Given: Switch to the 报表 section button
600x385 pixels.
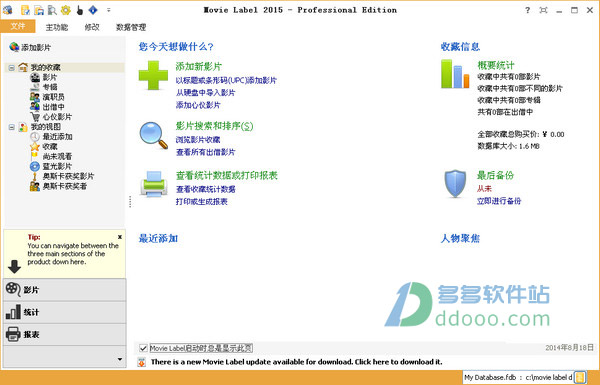Looking at the screenshot, I should (65, 334).
